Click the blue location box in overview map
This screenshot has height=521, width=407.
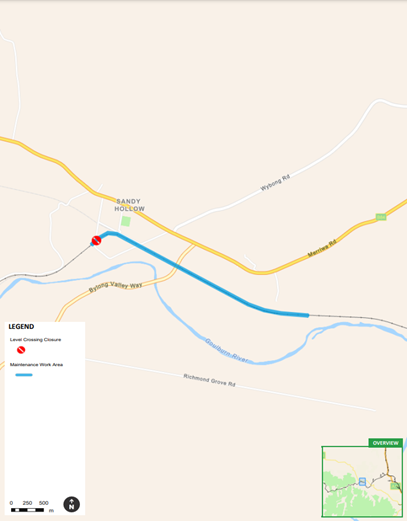pos(362,482)
